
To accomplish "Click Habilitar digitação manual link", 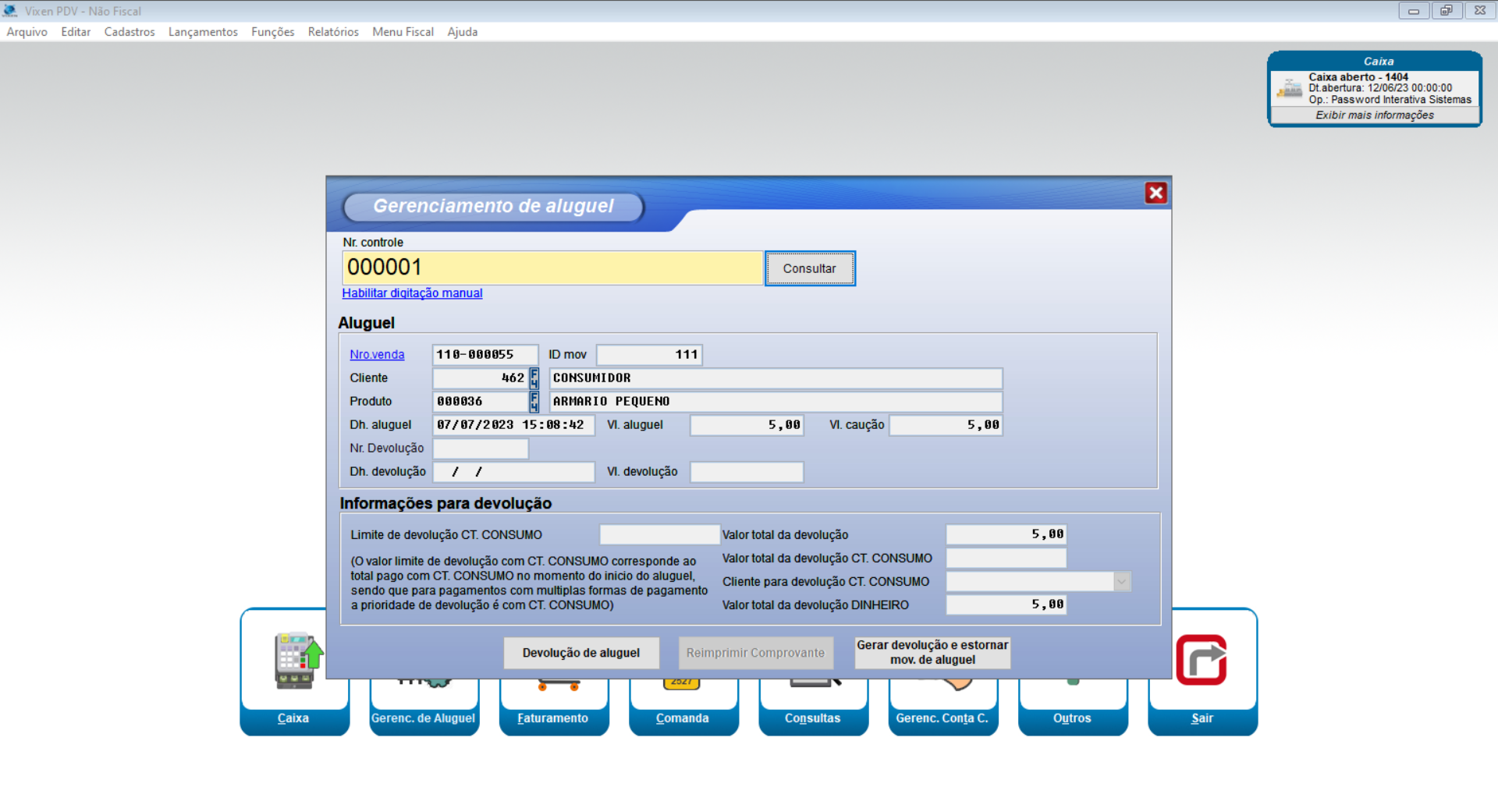I will (x=412, y=293).
